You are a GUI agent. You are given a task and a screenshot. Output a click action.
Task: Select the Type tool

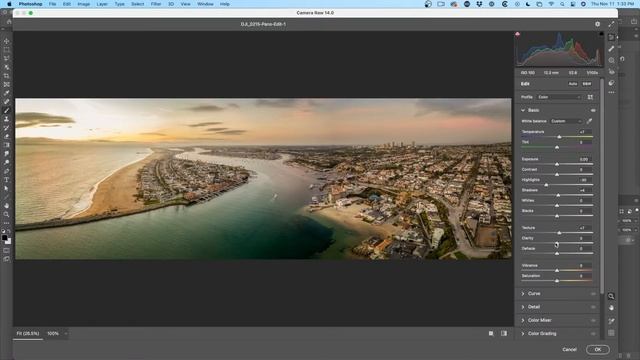pyautogui.click(x=7, y=180)
